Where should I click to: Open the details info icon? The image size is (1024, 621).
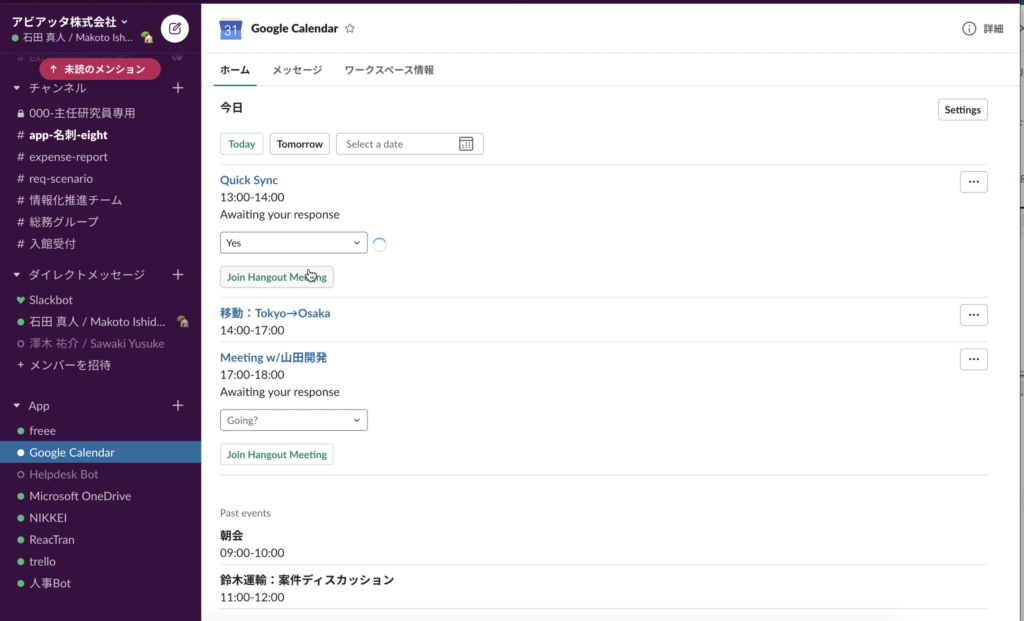coord(969,29)
